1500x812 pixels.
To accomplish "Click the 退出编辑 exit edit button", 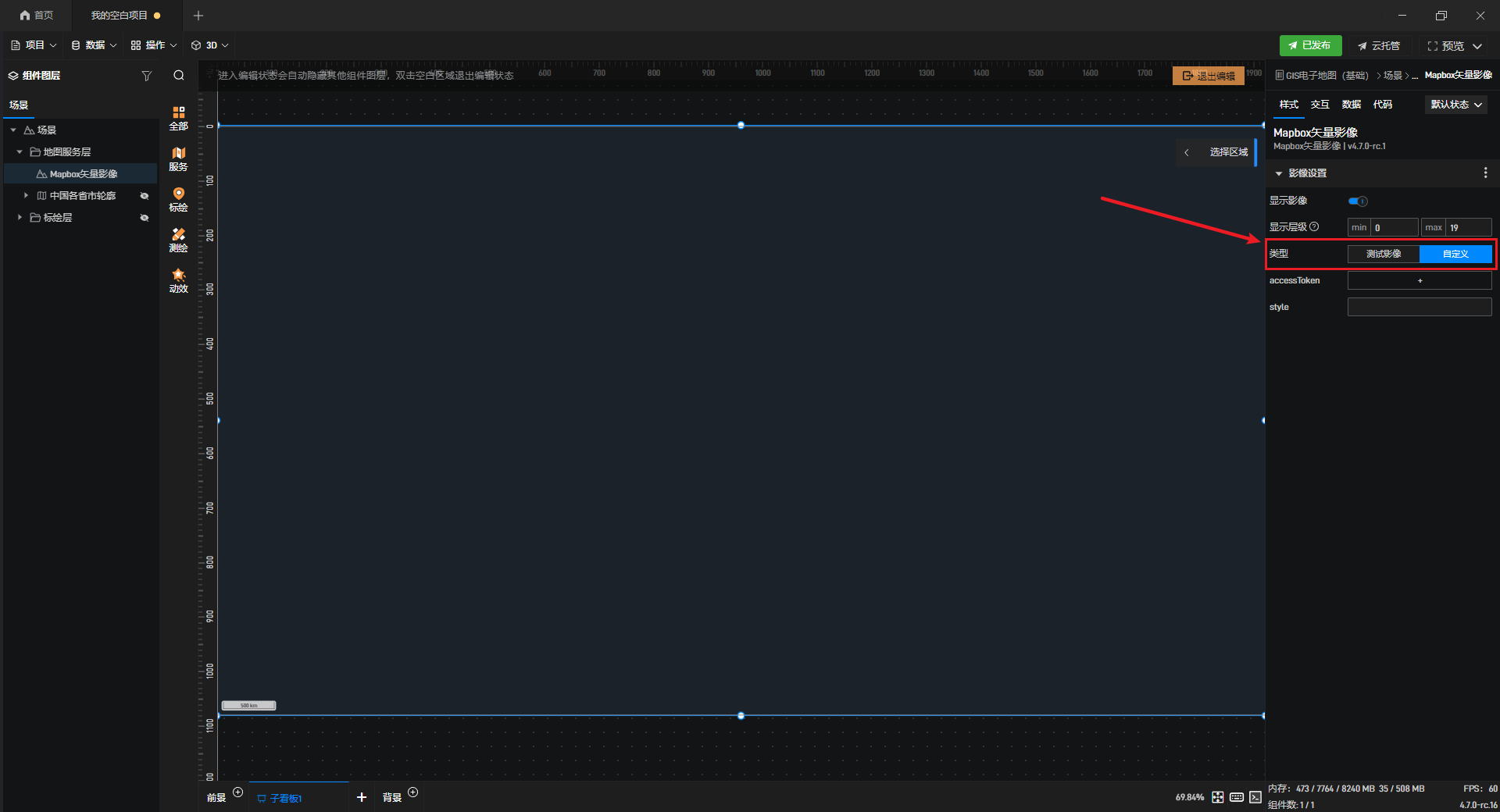I will pos(1208,76).
